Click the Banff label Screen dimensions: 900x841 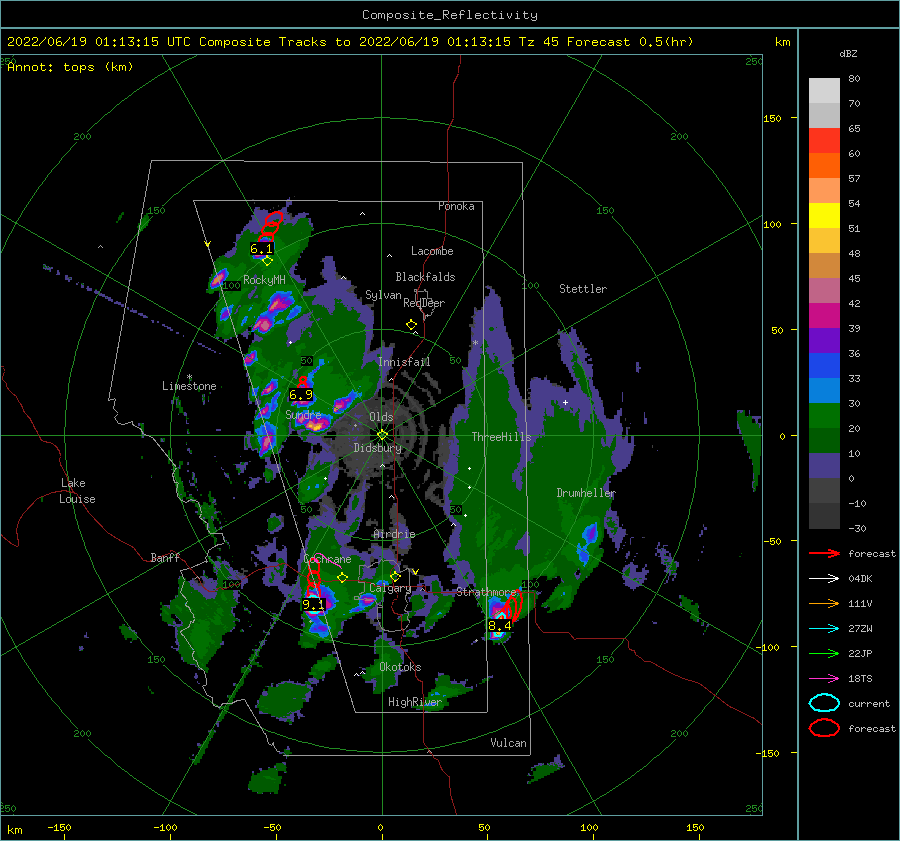click(x=165, y=557)
